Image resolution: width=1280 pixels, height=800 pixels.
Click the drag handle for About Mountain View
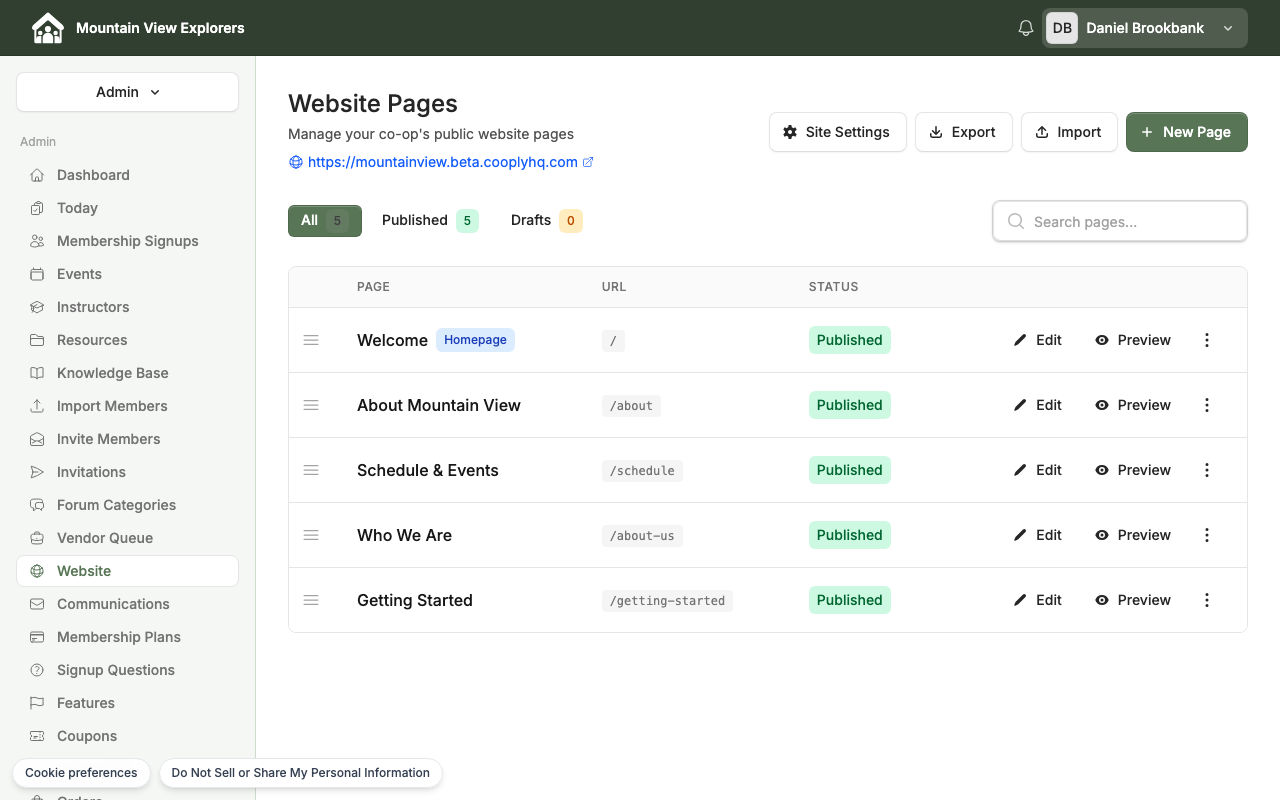[311, 405]
